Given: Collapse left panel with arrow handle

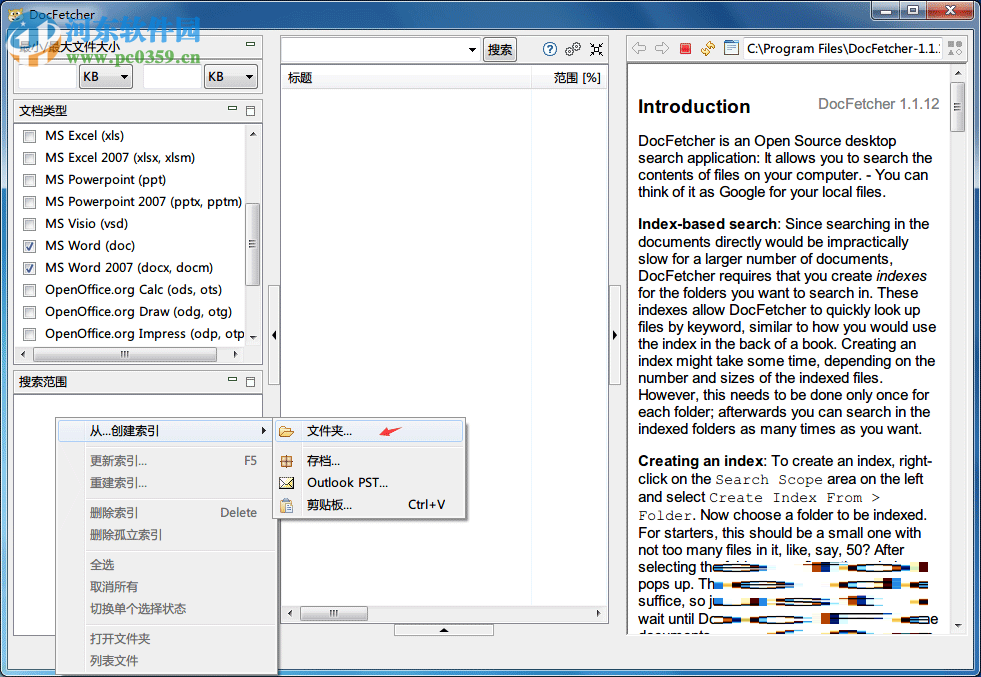Looking at the screenshot, I should click(x=274, y=335).
